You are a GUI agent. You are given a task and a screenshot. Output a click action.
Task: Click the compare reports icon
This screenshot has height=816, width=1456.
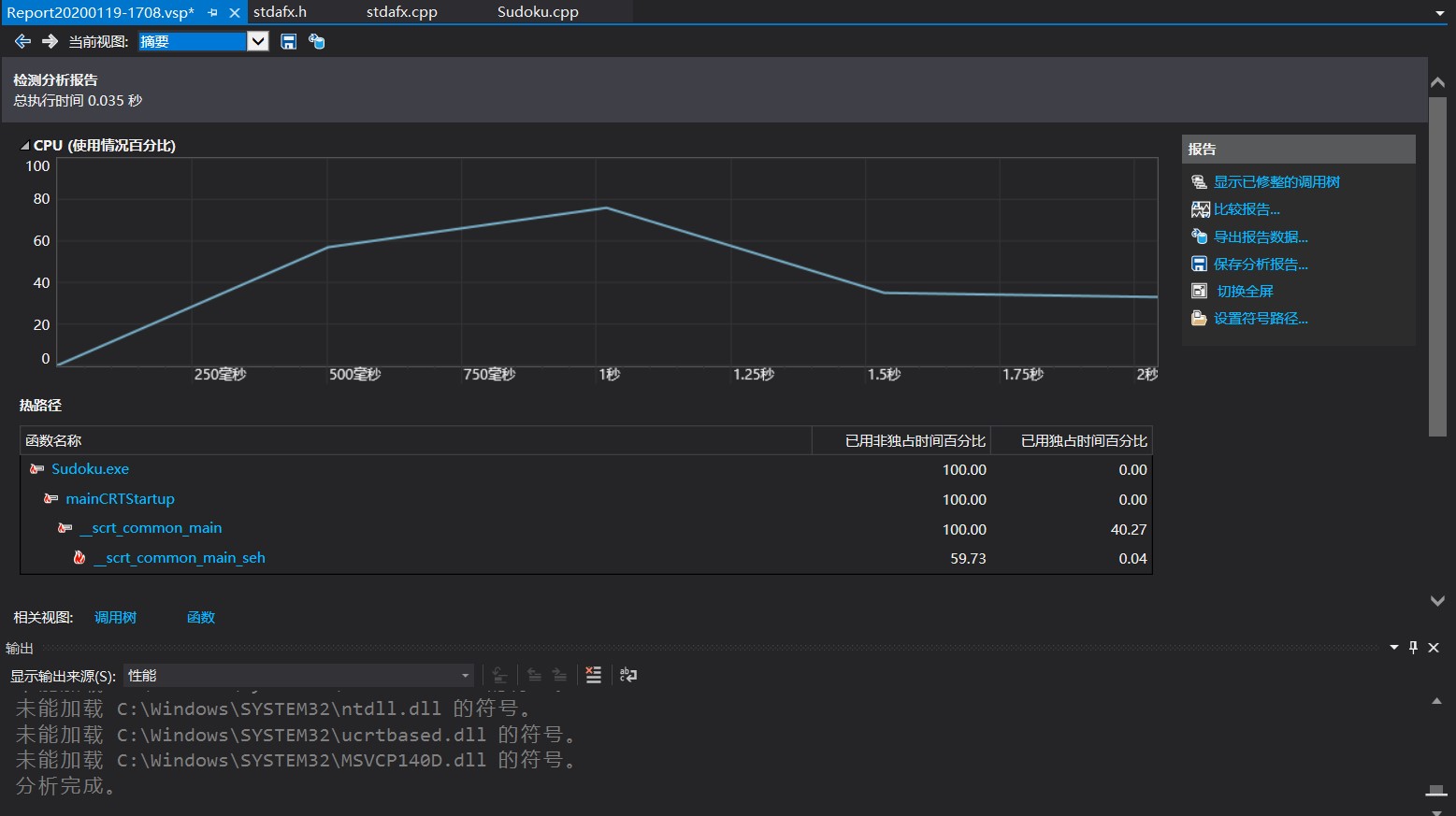(1200, 209)
